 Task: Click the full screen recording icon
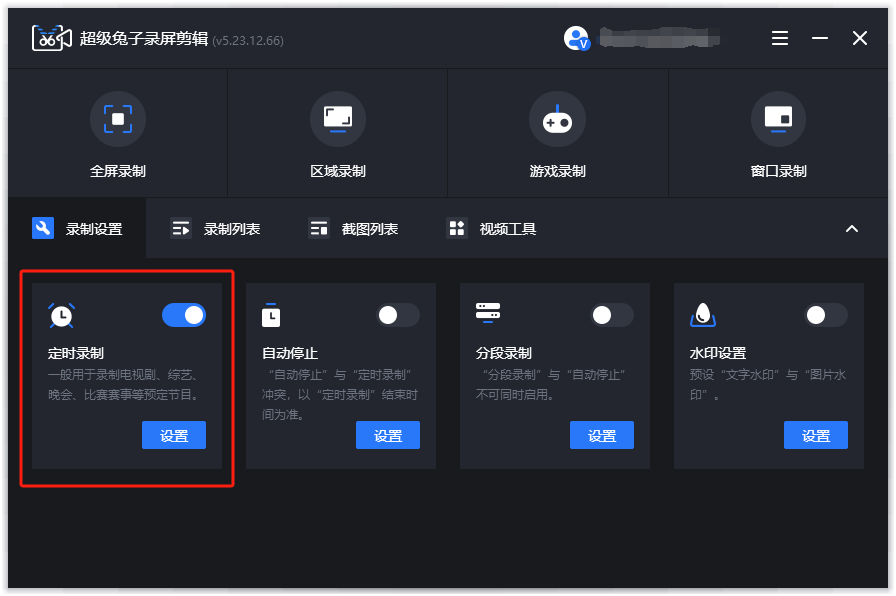pyautogui.click(x=118, y=119)
